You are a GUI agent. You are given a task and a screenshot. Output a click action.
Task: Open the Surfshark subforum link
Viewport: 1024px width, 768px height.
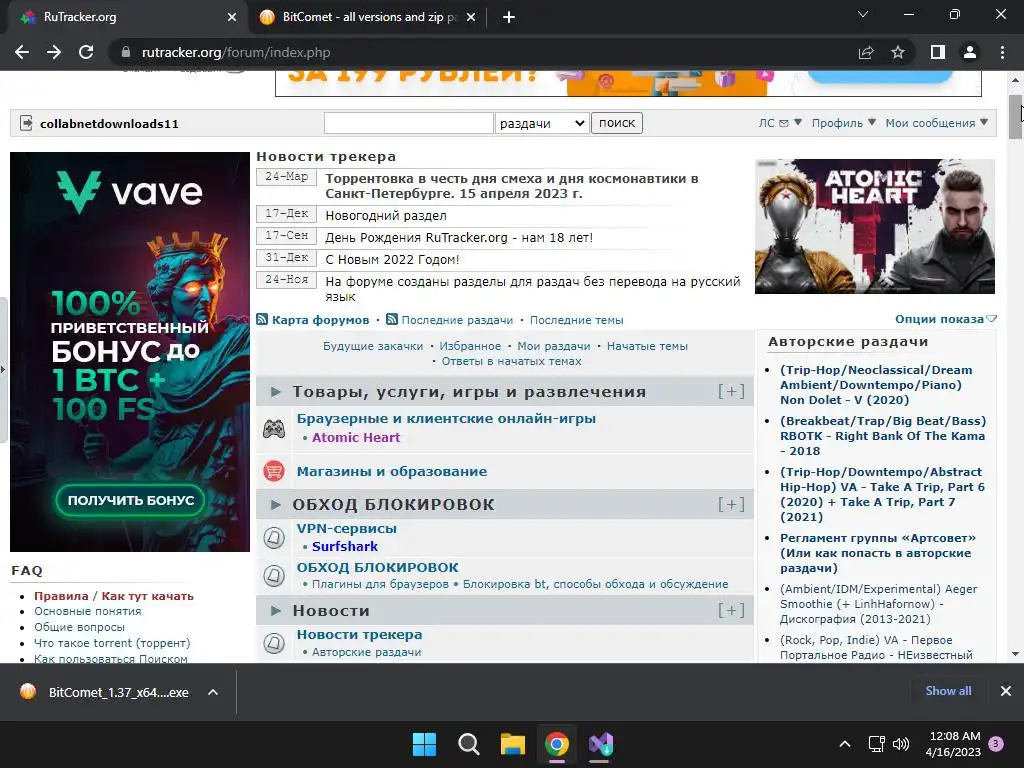pyautogui.click(x=344, y=546)
